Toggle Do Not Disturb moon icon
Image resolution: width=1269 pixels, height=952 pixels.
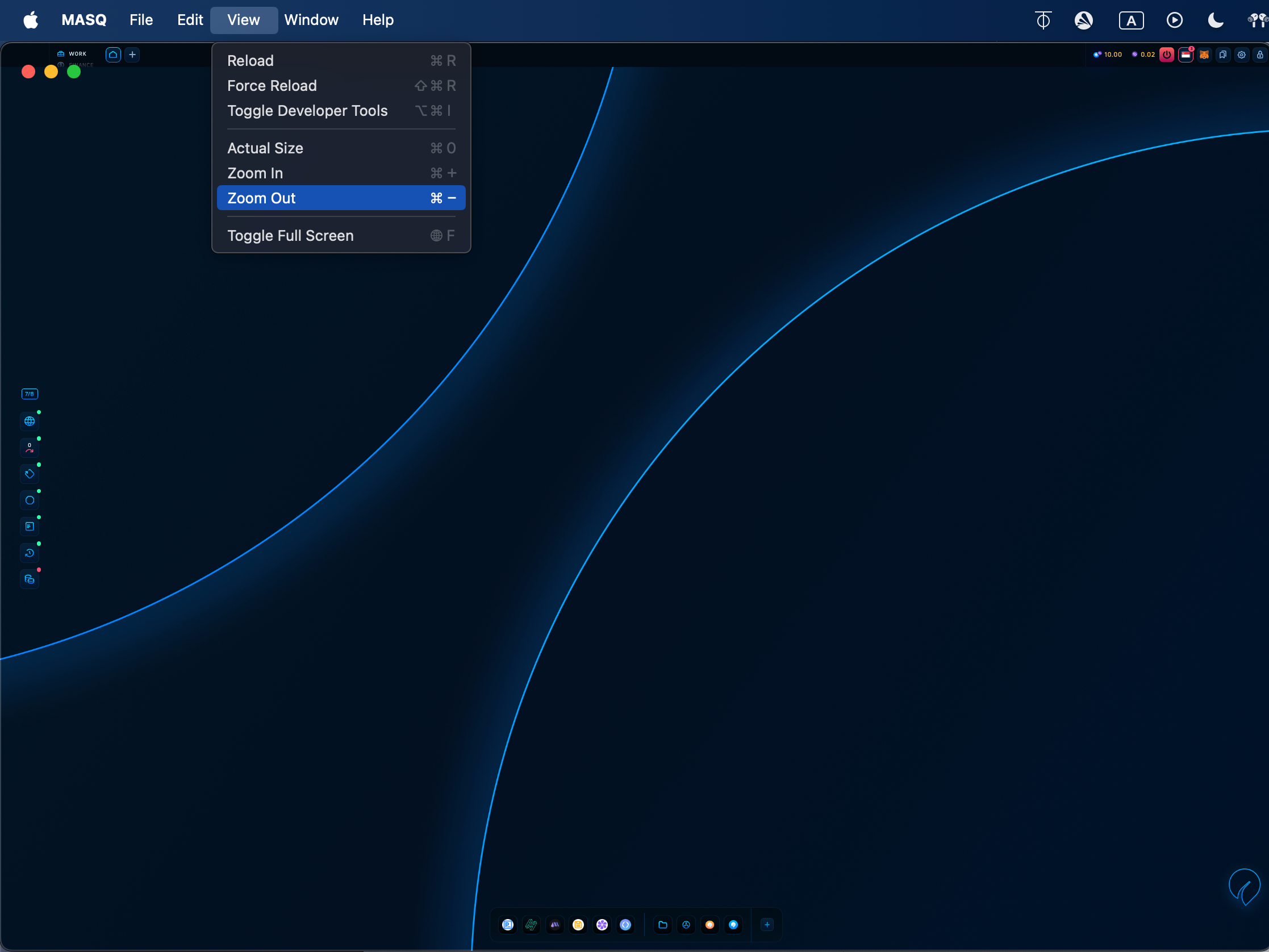tap(1215, 20)
